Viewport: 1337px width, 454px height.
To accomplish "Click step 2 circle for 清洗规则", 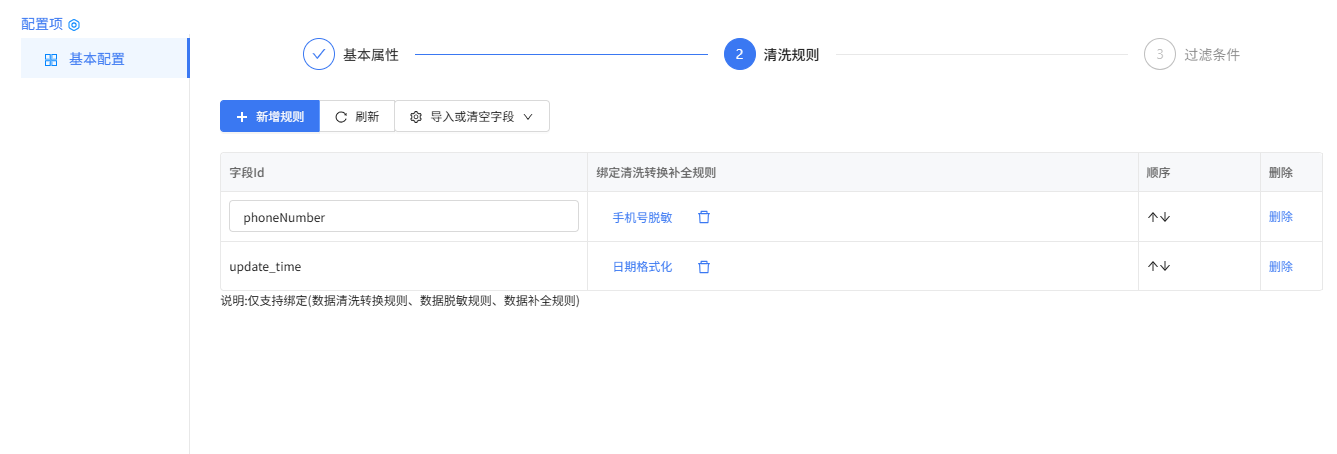I will point(740,54).
